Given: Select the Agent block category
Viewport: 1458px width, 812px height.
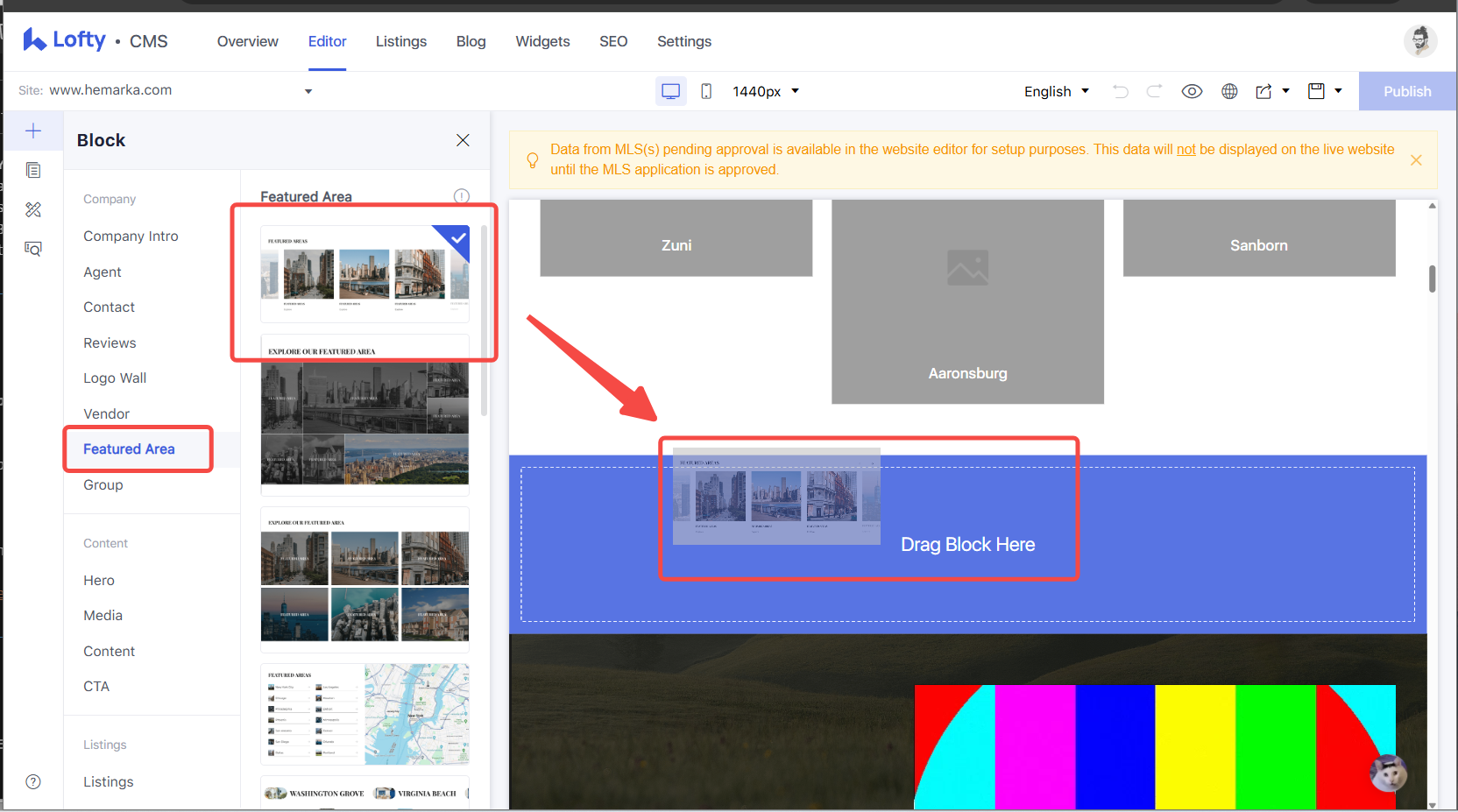Looking at the screenshot, I should [103, 272].
